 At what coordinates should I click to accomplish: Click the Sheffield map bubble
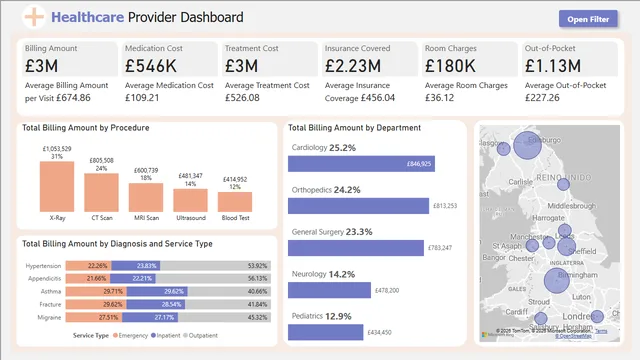pyautogui.click(x=567, y=247)
